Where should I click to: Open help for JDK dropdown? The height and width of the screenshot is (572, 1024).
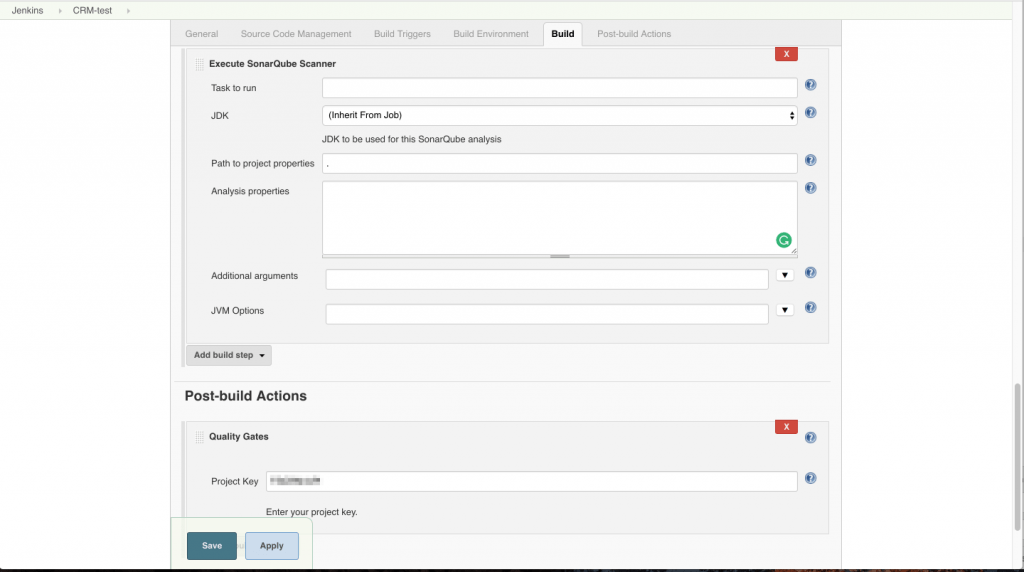point(810,113)
